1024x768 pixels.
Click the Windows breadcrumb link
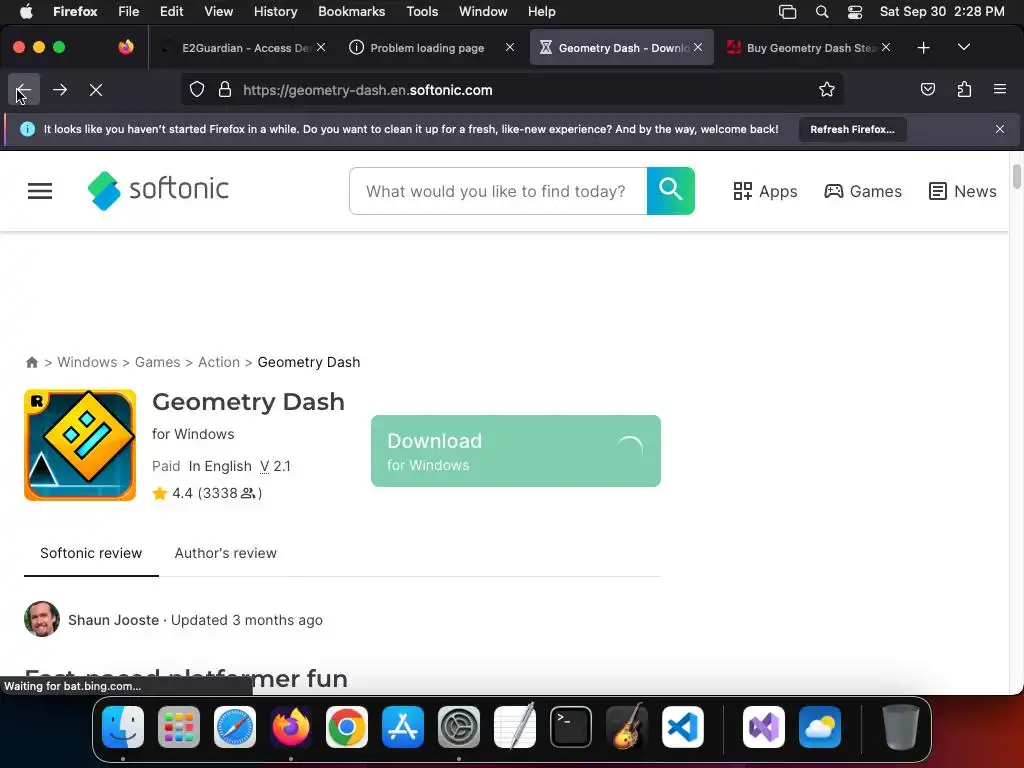tap(87, 362)
